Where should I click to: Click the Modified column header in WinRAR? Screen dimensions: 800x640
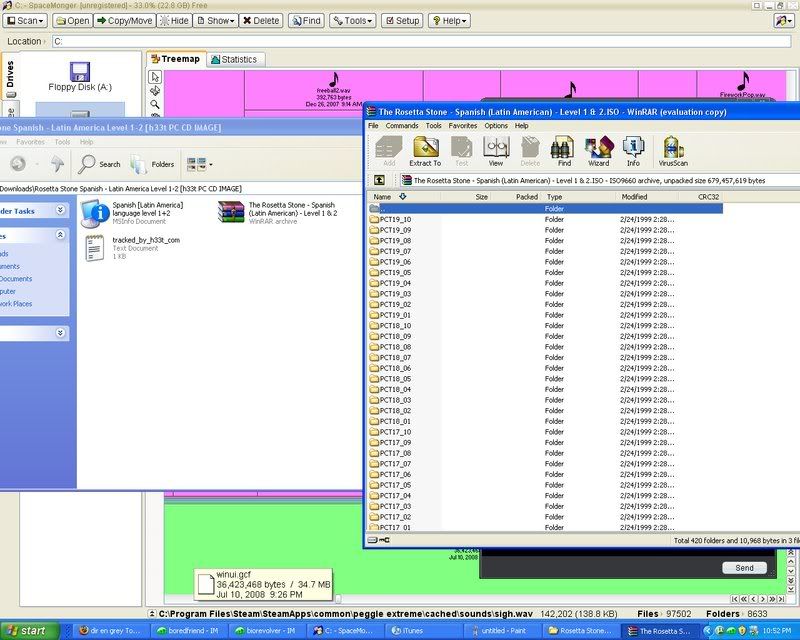[x=647, y=196]
